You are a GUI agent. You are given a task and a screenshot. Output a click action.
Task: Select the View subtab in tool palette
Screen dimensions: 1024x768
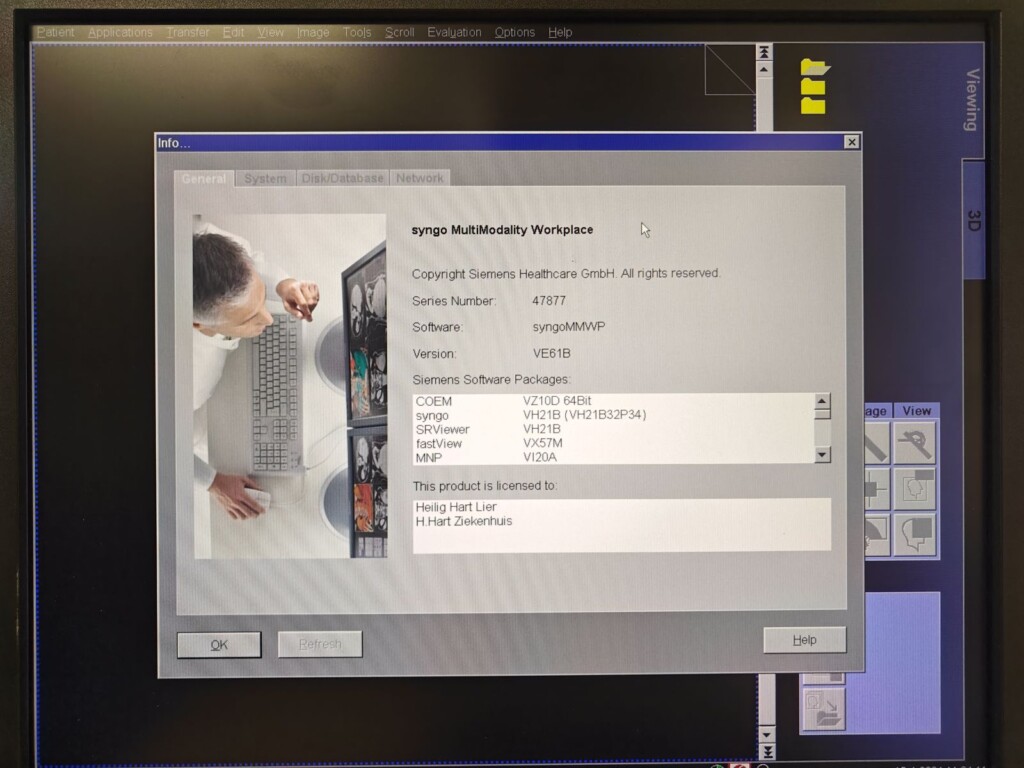point(916,410)
